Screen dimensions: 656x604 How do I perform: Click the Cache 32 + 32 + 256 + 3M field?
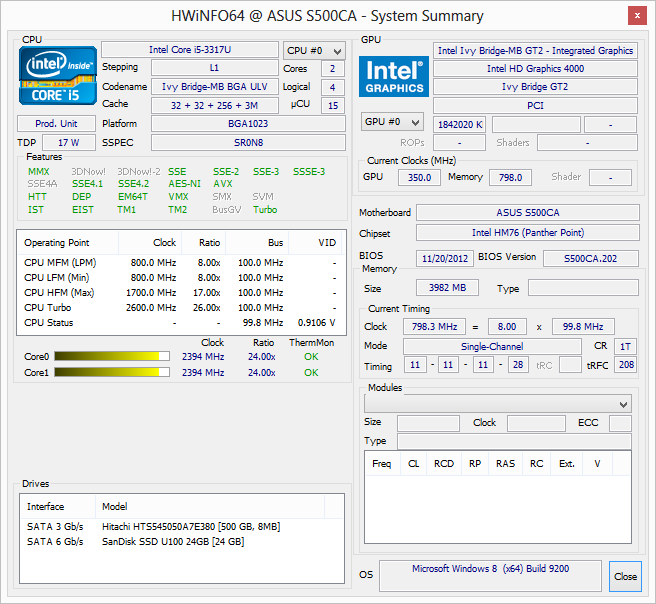click(214, 105)
